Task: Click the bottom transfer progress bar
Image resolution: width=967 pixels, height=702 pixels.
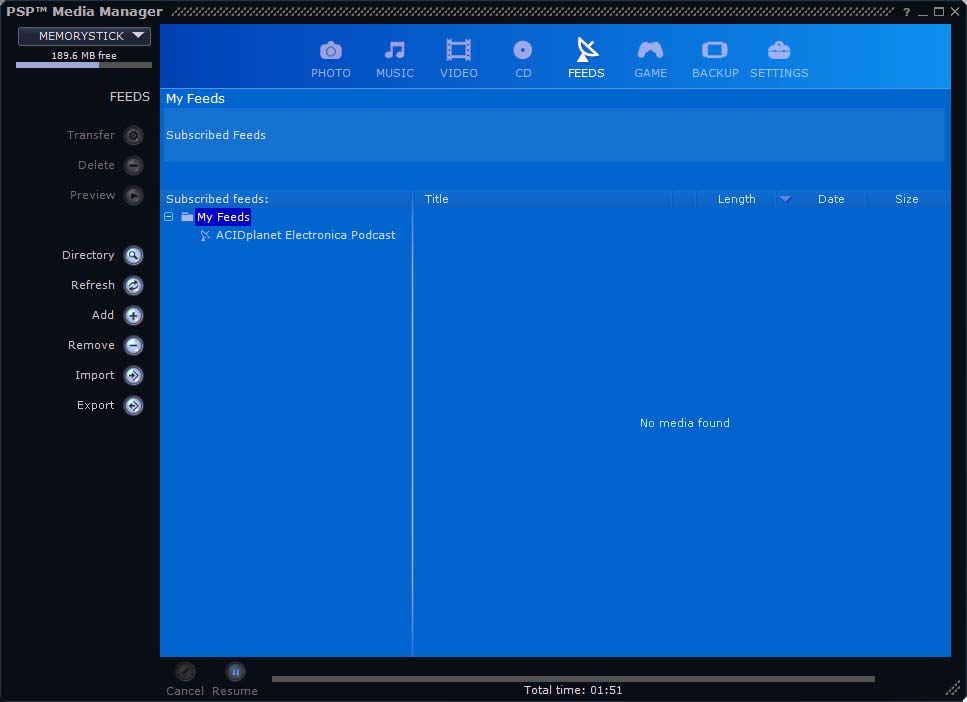Action: 573,679
